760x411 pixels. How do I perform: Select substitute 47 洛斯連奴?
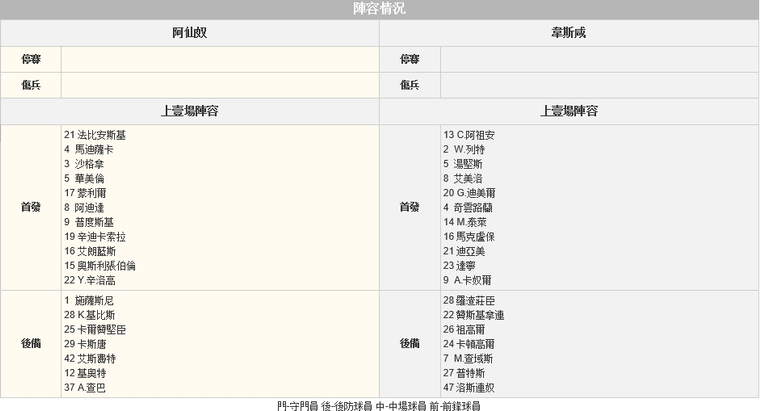tap(469, 388)
